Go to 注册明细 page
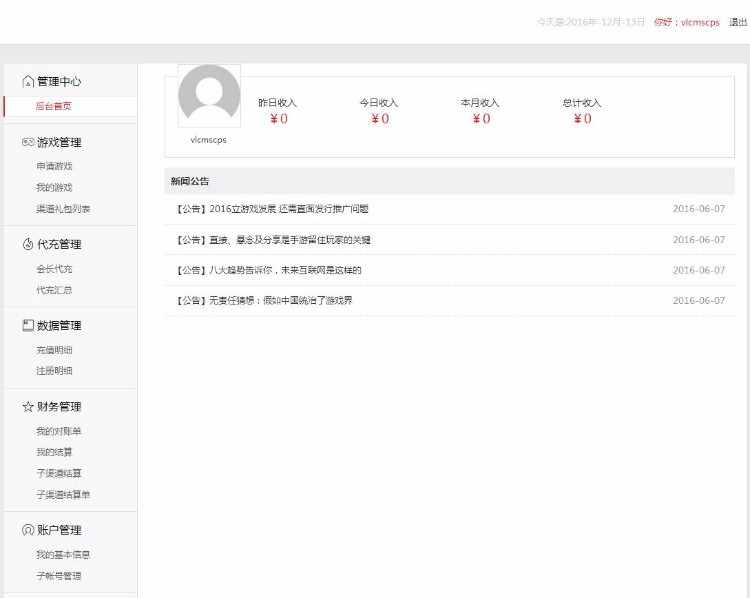The image size is (750, 598). tap(54, 371)
